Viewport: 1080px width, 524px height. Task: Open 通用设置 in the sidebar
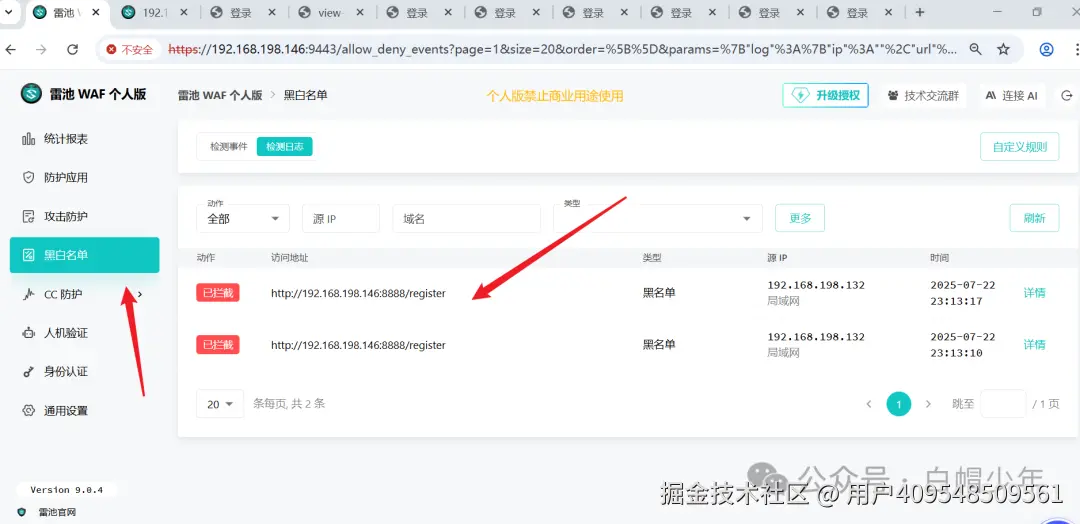pos(65,411)
